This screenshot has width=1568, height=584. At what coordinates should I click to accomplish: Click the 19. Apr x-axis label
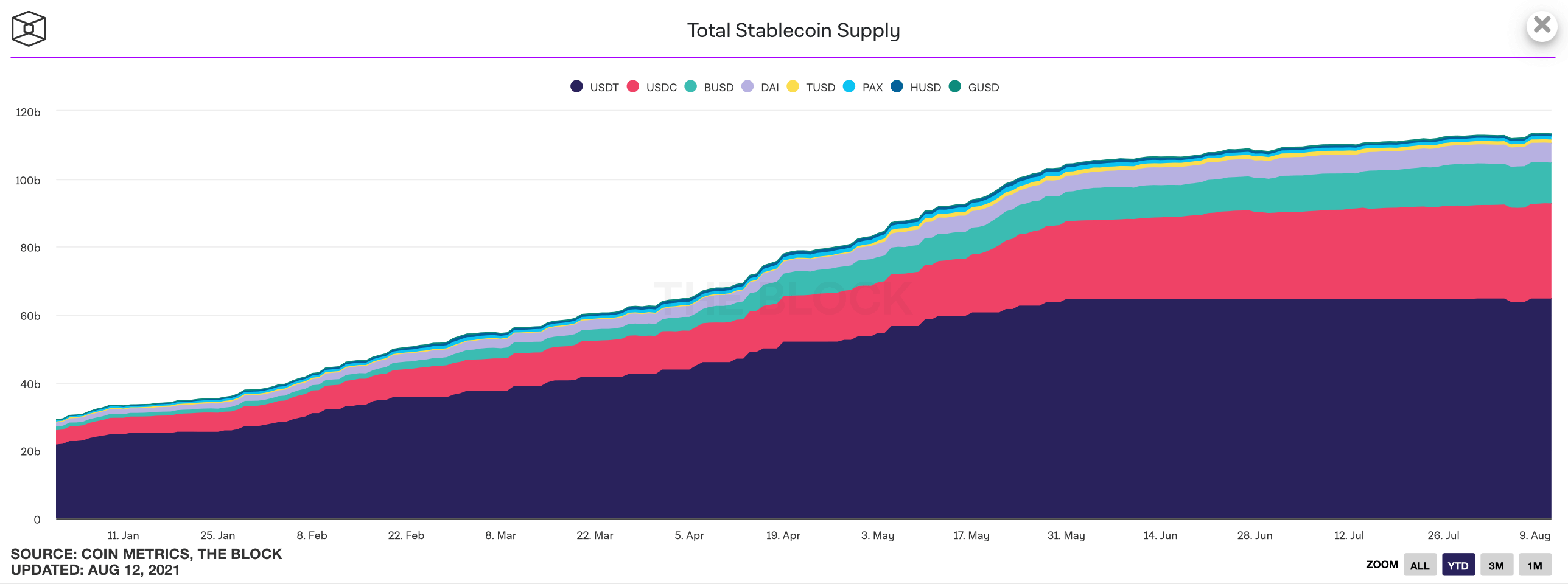(783, 535)
